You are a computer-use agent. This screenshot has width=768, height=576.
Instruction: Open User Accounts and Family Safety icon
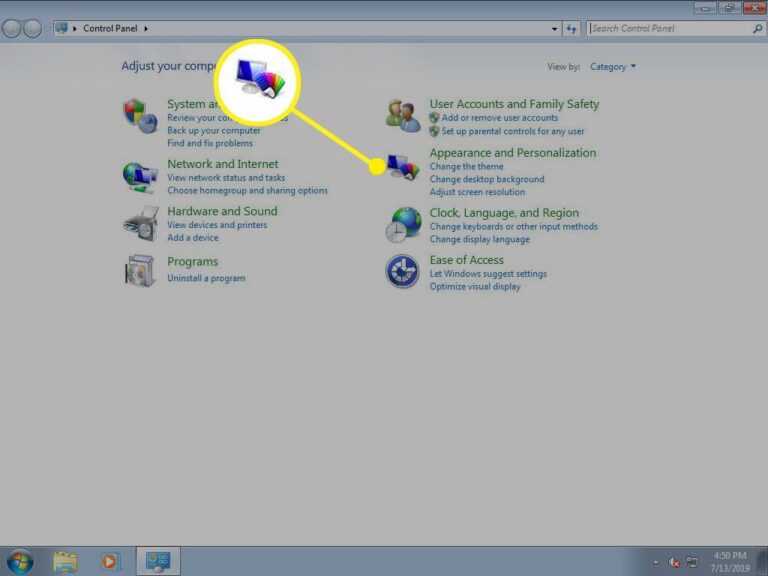[403, 116]
